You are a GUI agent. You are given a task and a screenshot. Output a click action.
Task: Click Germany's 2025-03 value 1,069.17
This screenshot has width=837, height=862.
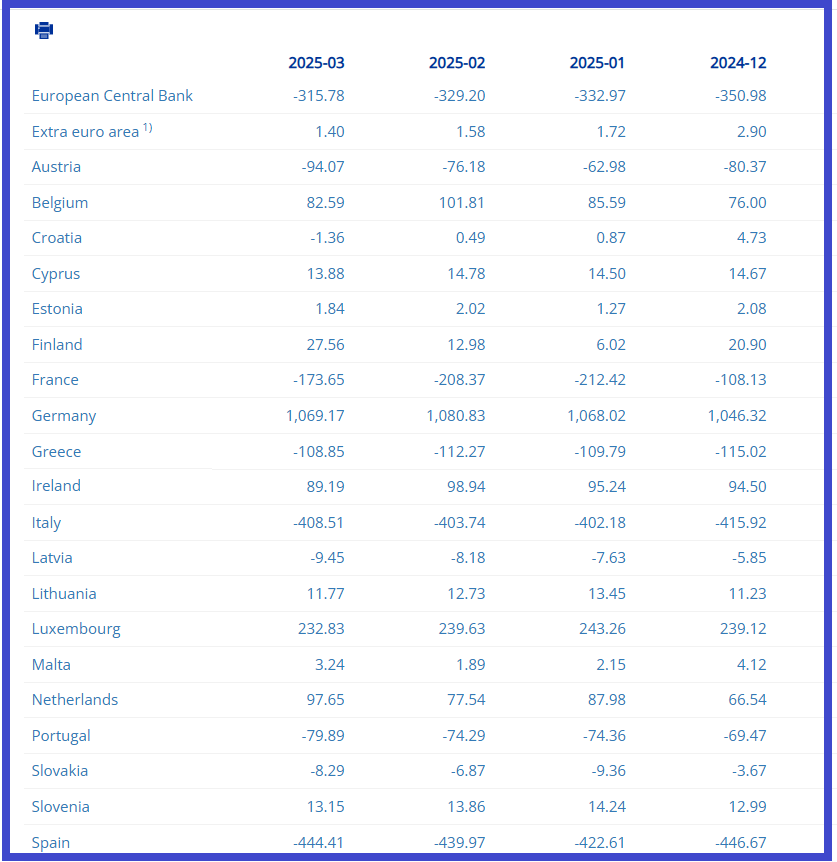coord(315,416)
